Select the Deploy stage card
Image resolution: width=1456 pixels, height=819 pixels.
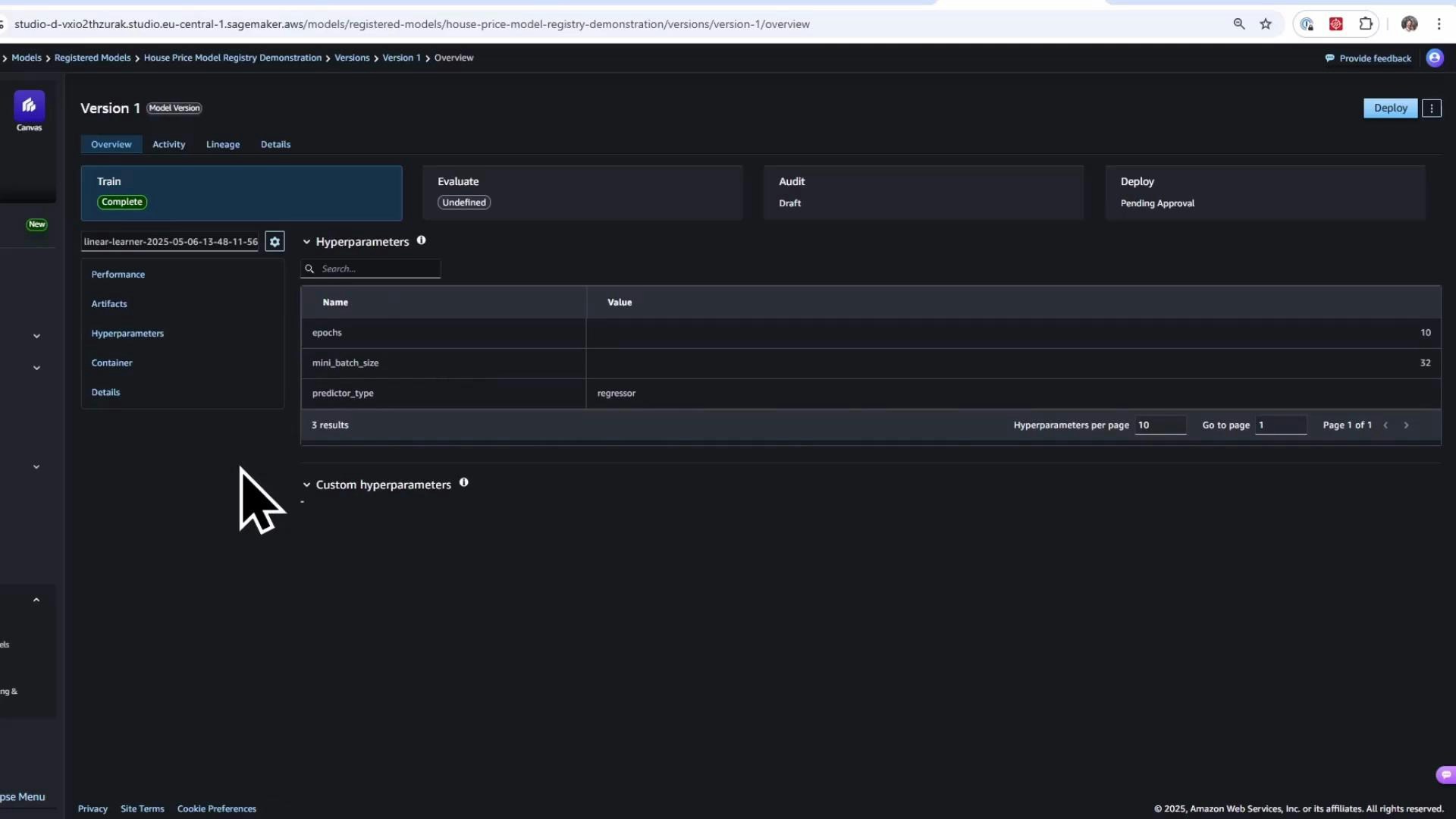pos(1265,193)
